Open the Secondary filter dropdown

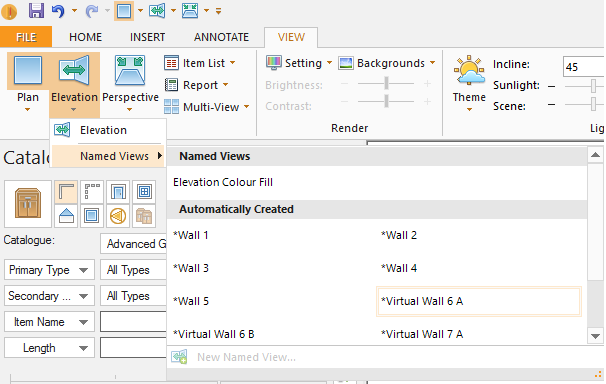49,296
